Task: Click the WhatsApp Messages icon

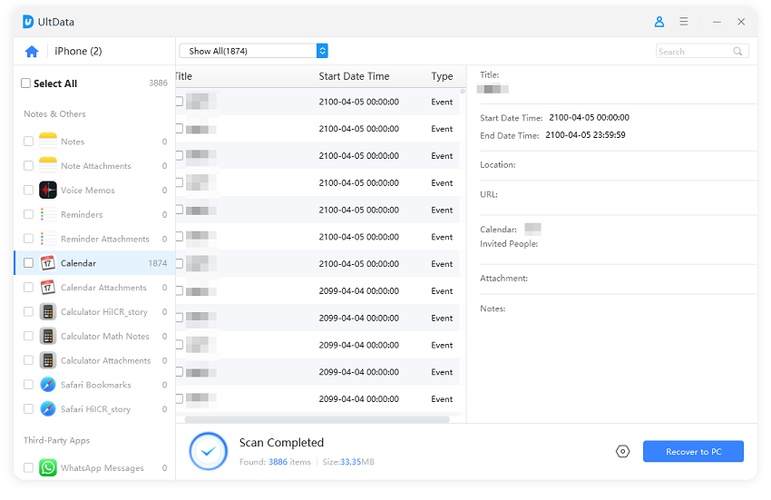Action: coord(48,468)
